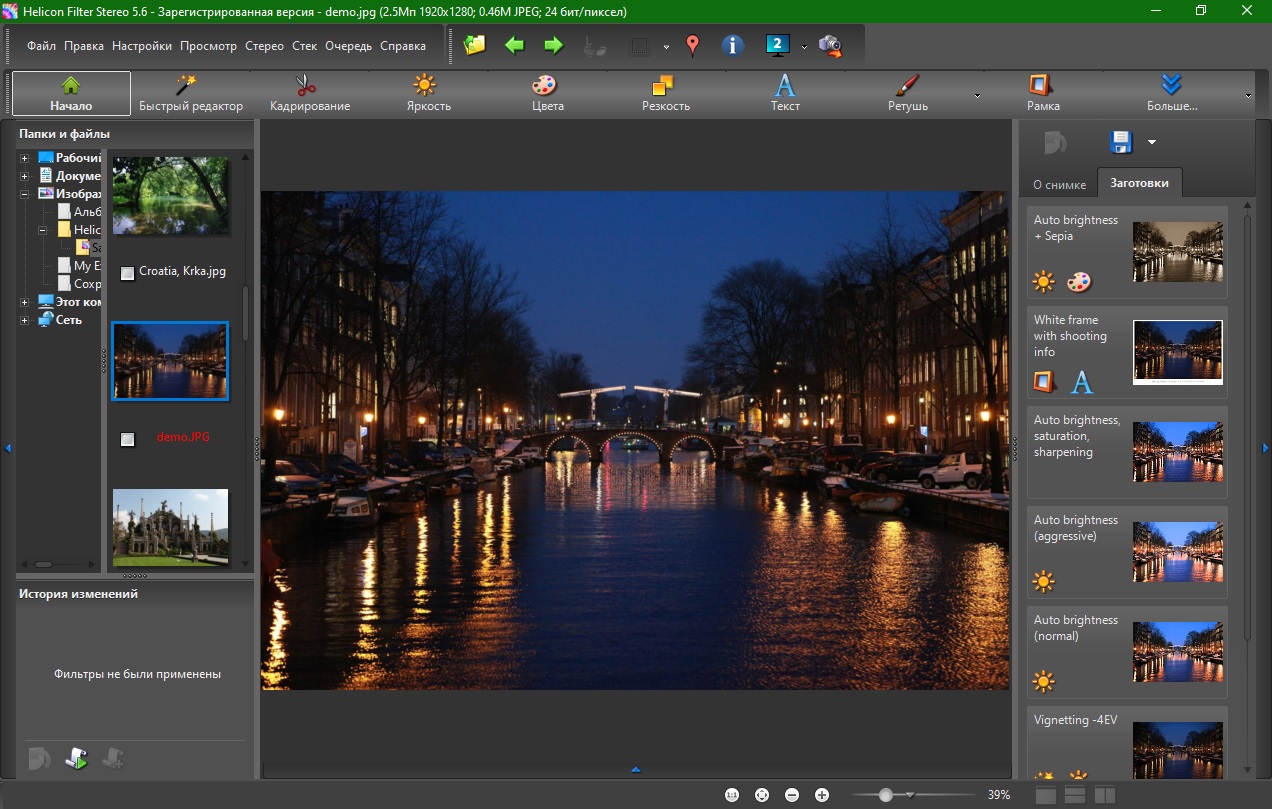
Task: Apply Auto brightness, saturation, sharpening preset
Action: (1127, 452)
